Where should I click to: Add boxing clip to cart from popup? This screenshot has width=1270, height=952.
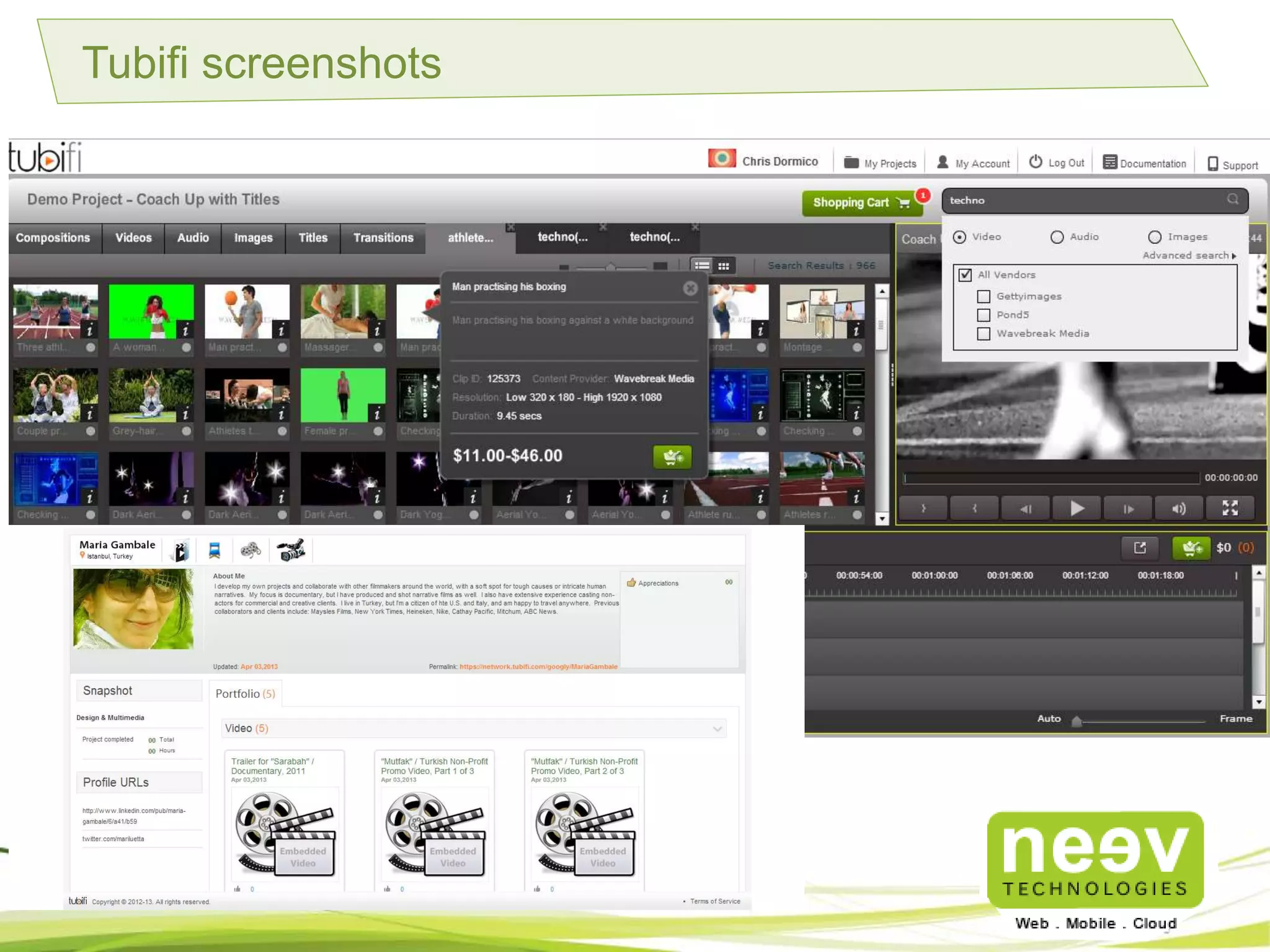pyautogui.click(x=673, y=457)
